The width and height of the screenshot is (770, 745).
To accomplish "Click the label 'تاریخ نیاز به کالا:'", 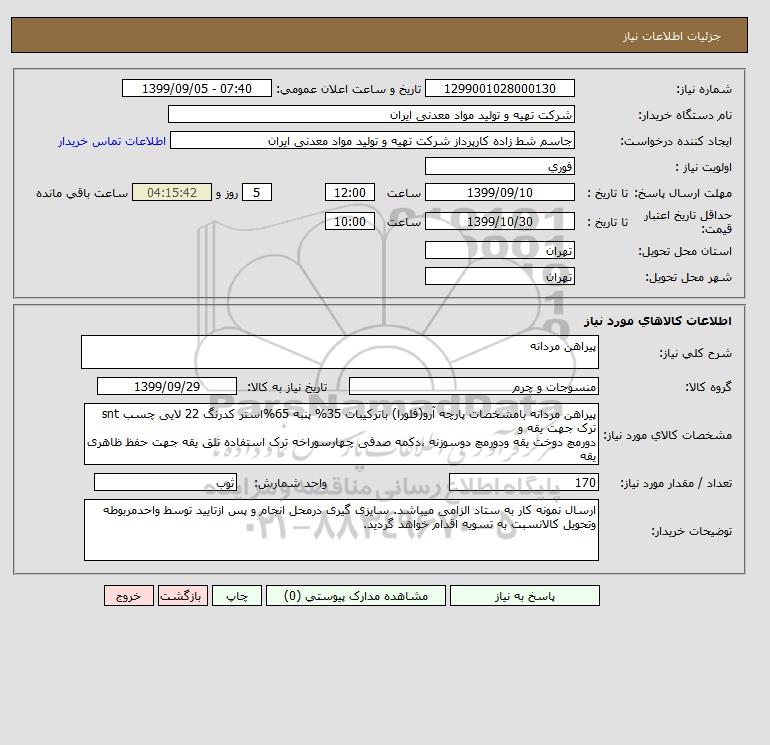I will pos(287,387).
